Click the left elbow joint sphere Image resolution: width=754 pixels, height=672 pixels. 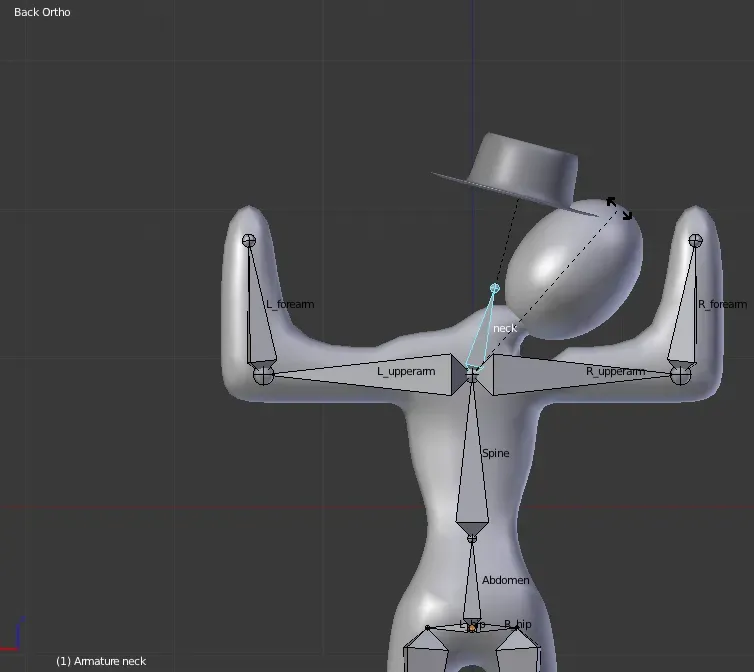263,375
